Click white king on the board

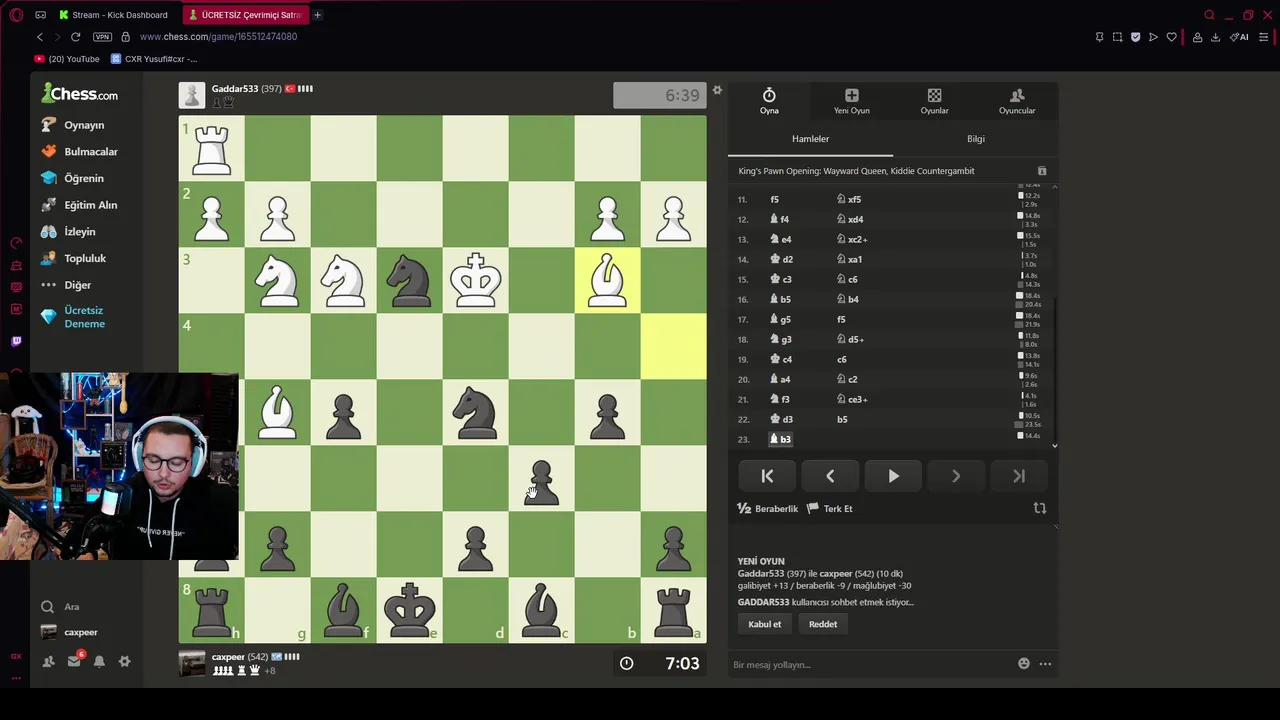click(476, 280)
